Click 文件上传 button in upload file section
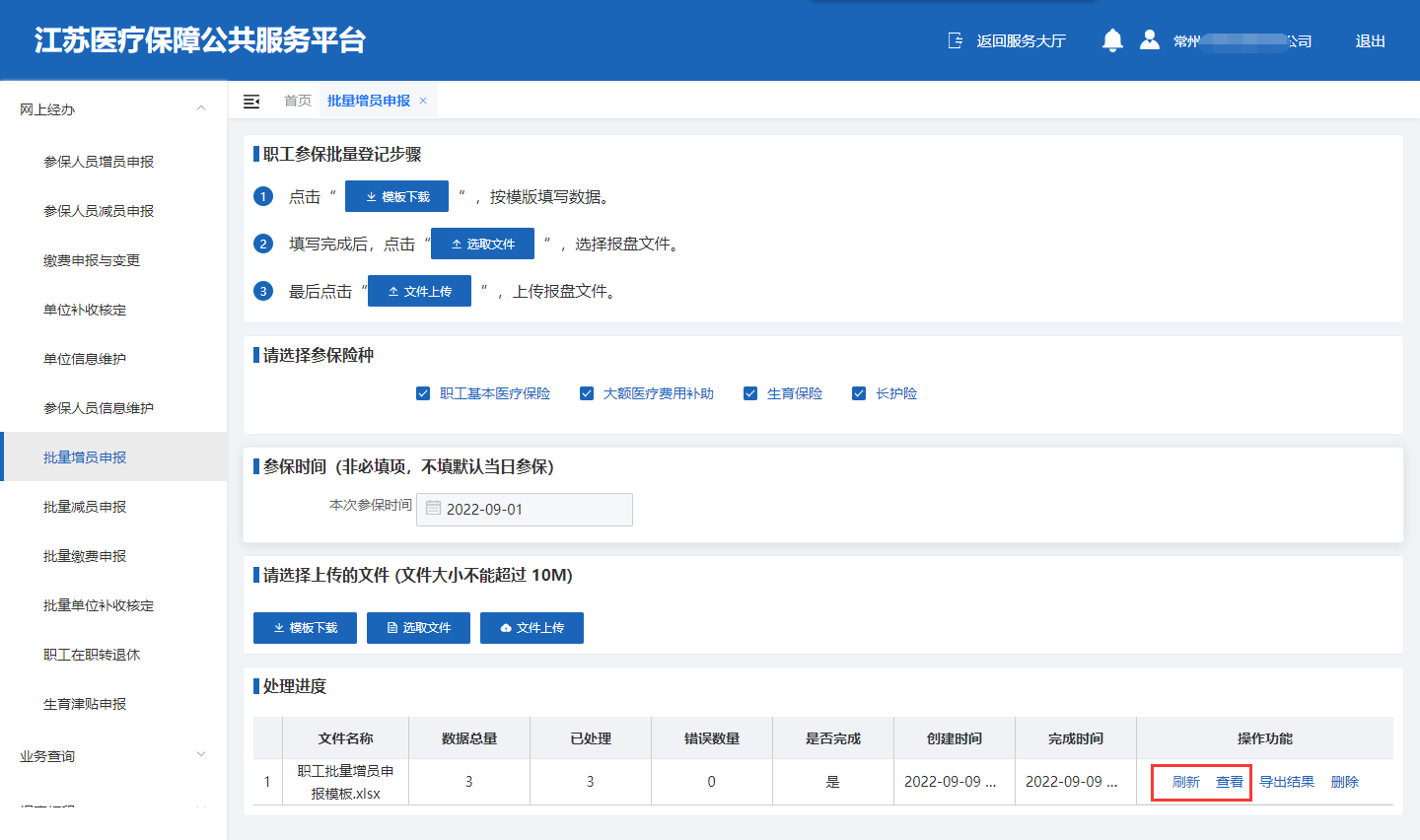Screen dimensions: 1420x840 pos(532,628)
